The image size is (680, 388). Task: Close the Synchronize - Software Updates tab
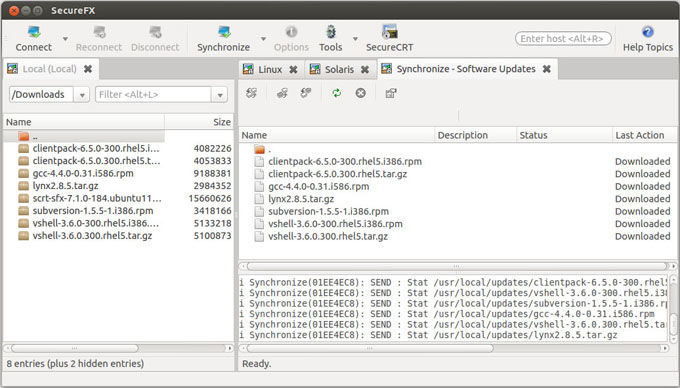546,69
